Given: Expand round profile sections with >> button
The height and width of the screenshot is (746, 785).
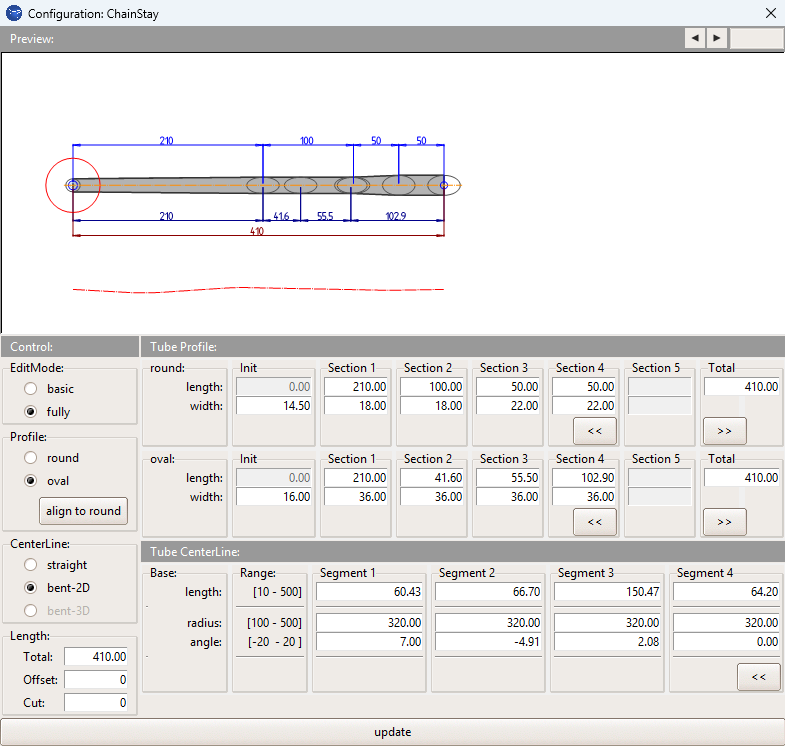Looking at the screenshot, I should (x=724, y=431).
